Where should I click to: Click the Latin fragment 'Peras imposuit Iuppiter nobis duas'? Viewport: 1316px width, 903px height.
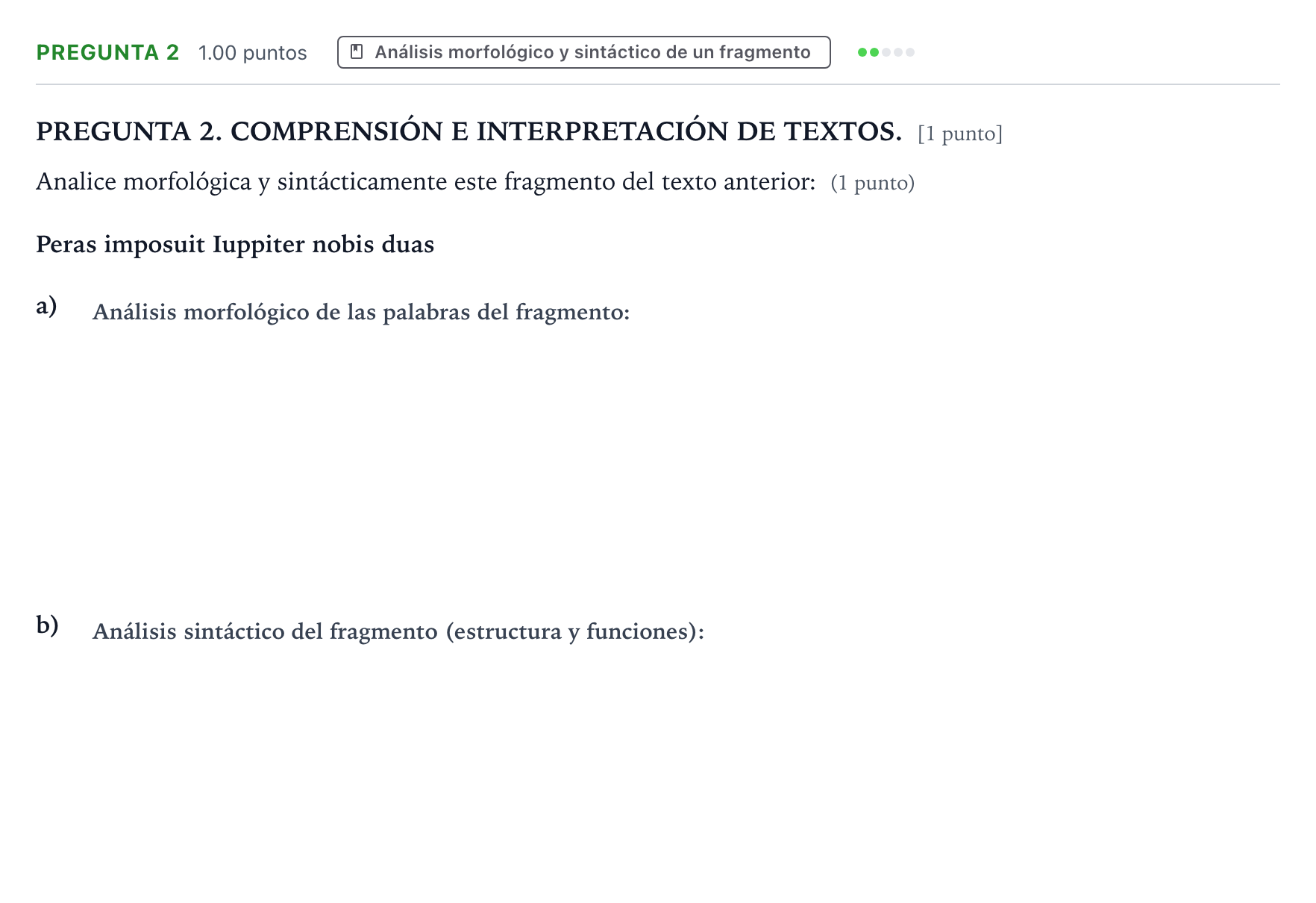point(235,244)
